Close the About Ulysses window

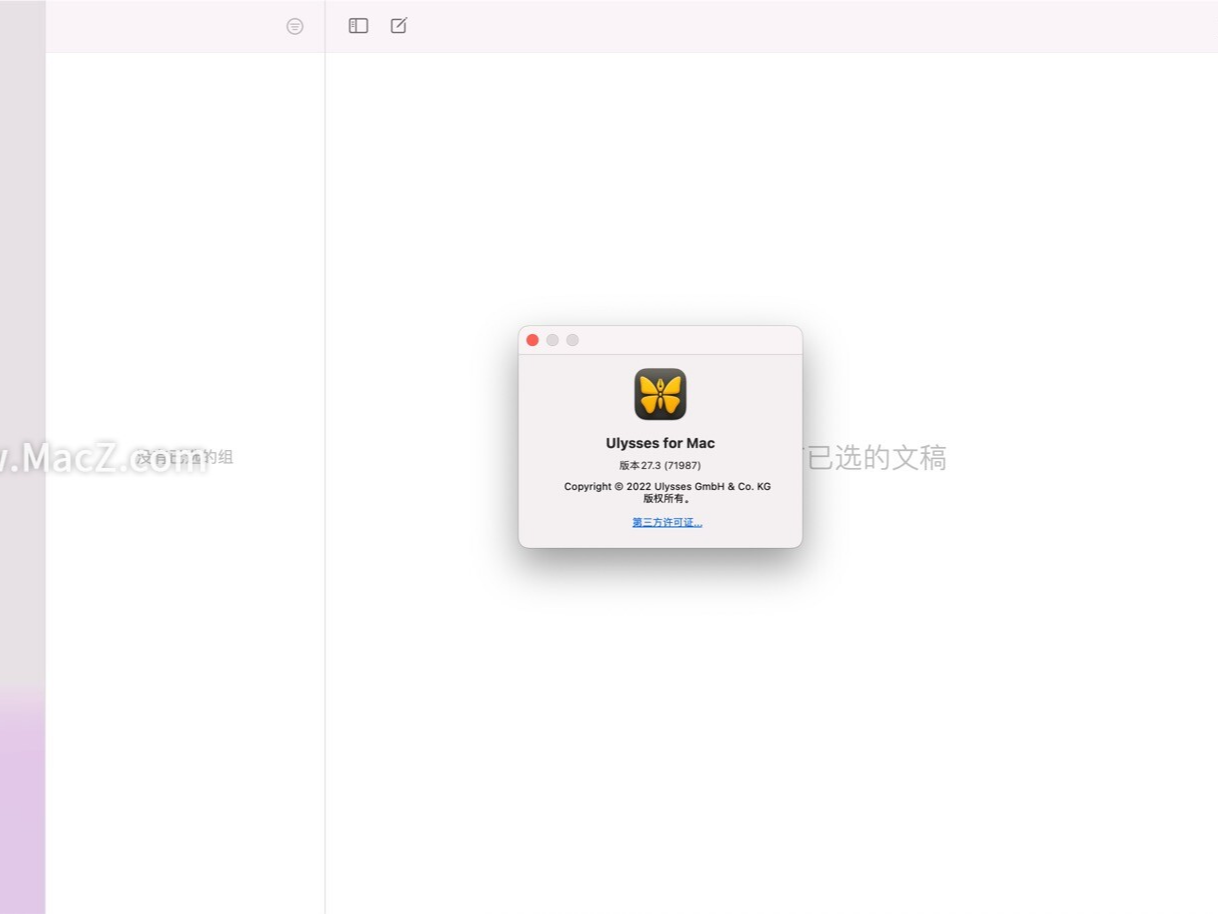532,340
